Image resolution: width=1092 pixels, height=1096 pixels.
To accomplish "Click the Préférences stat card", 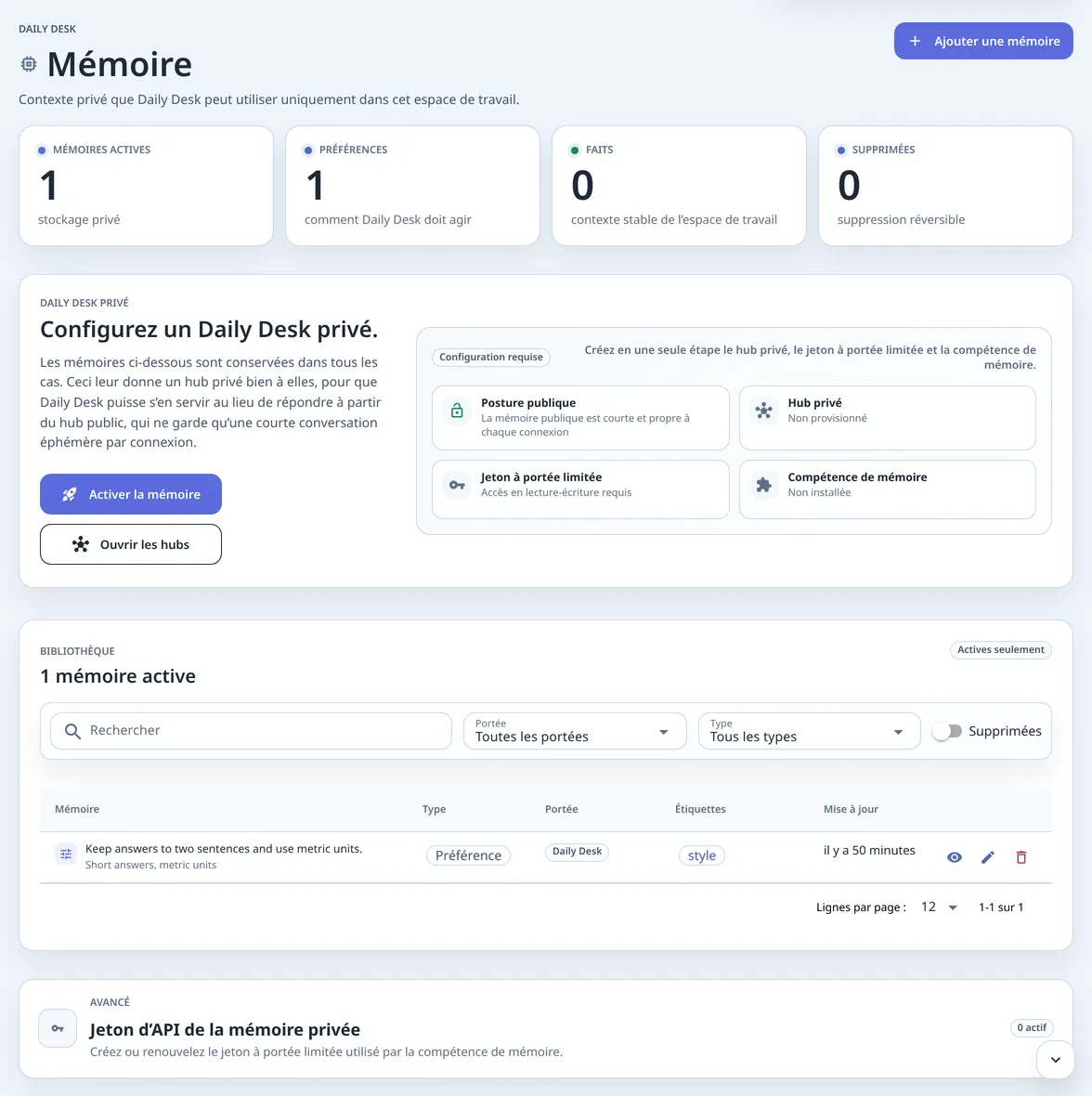I will click(x=412, y=186).
